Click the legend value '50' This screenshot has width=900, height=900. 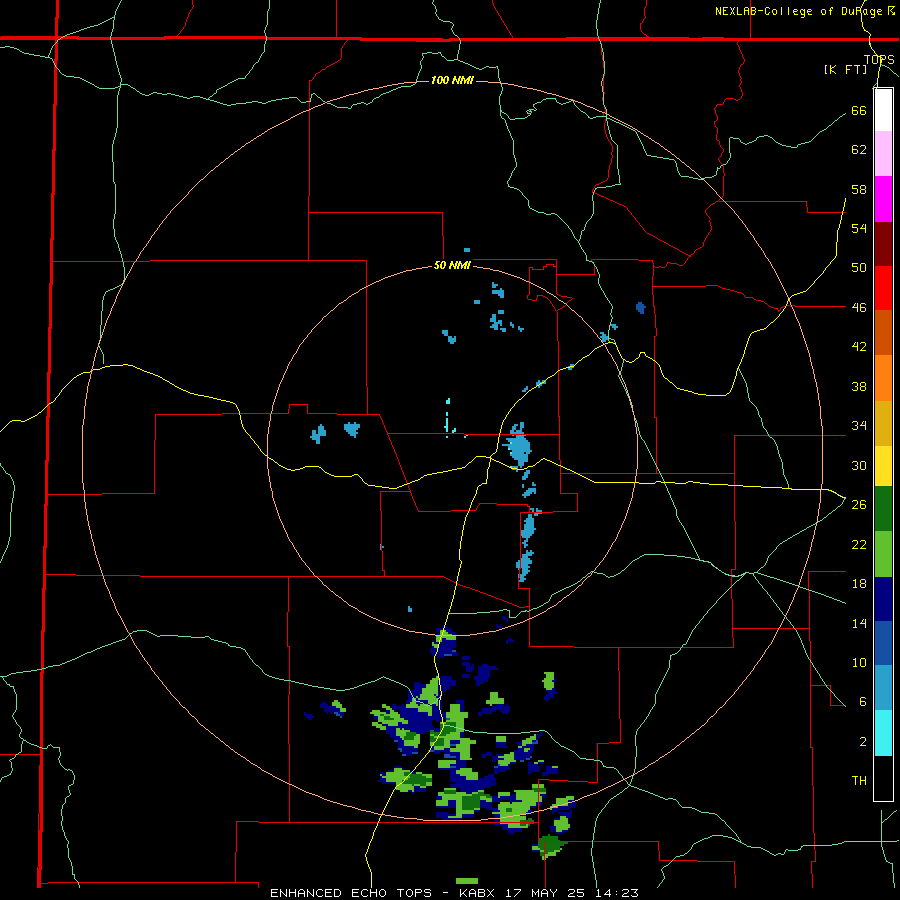coord(859,267)
